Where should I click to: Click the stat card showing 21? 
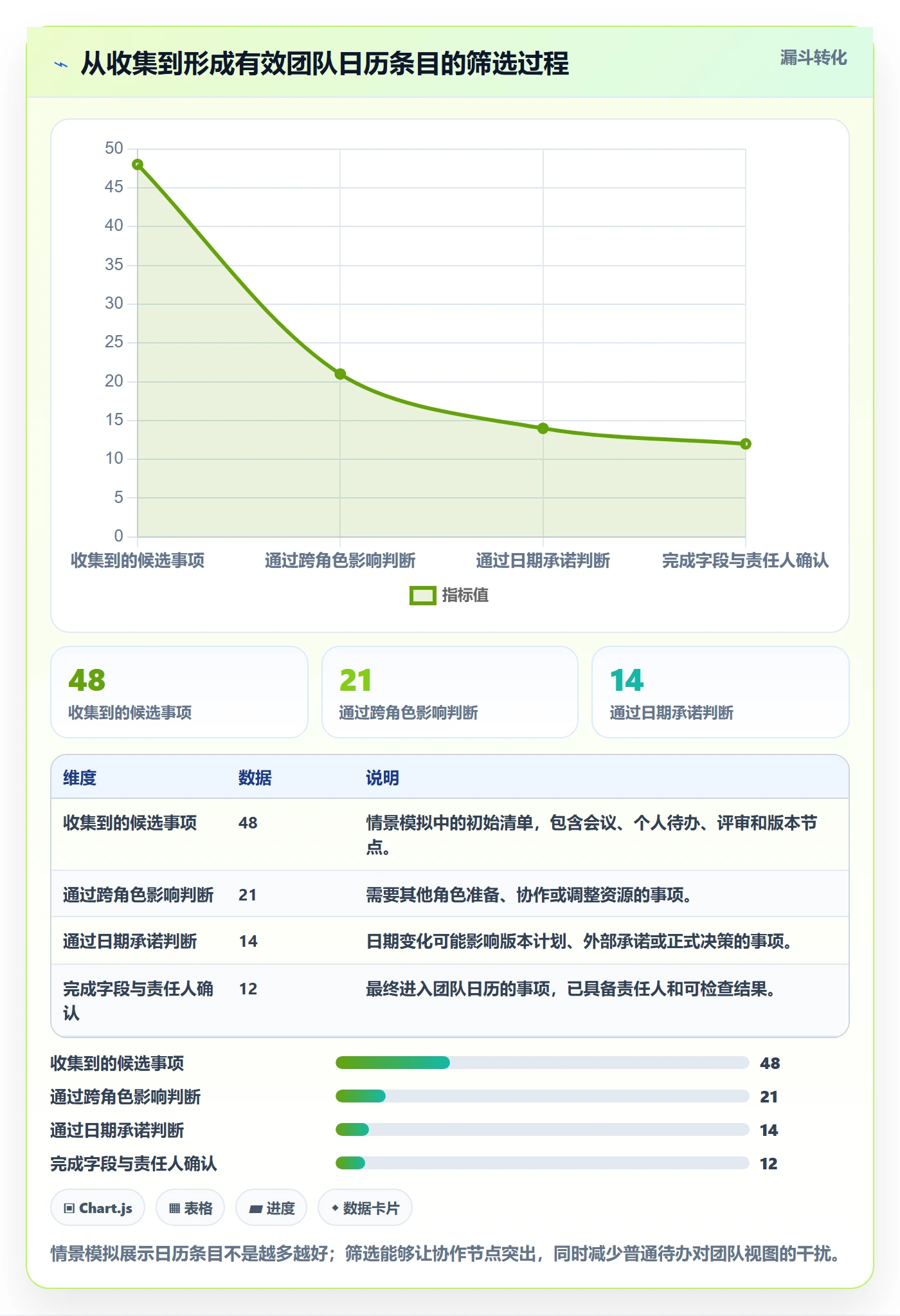450,692
